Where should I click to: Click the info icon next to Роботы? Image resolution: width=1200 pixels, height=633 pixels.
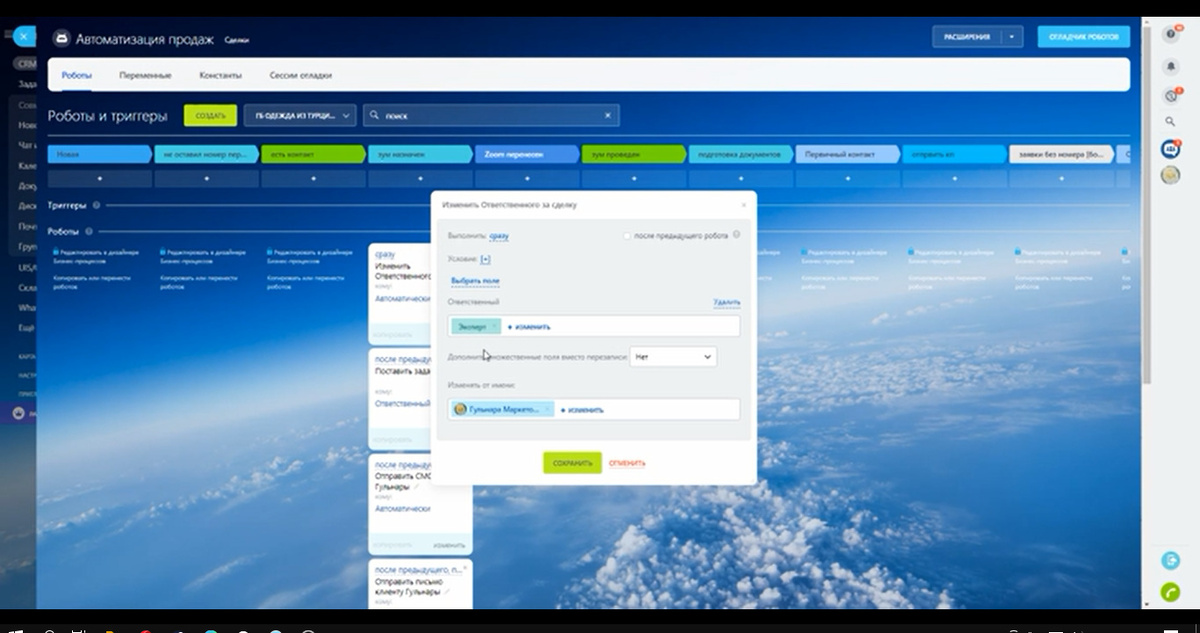pos(88,231)
